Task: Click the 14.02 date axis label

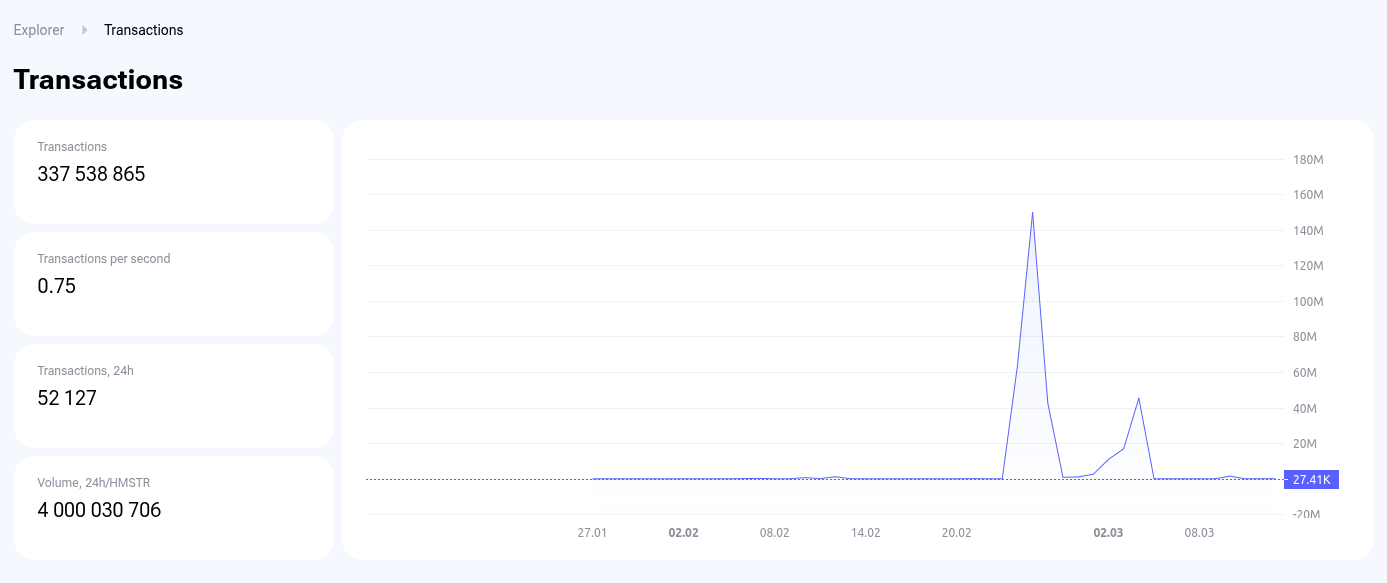Action: pyautogui.click(x=865, y=533)
